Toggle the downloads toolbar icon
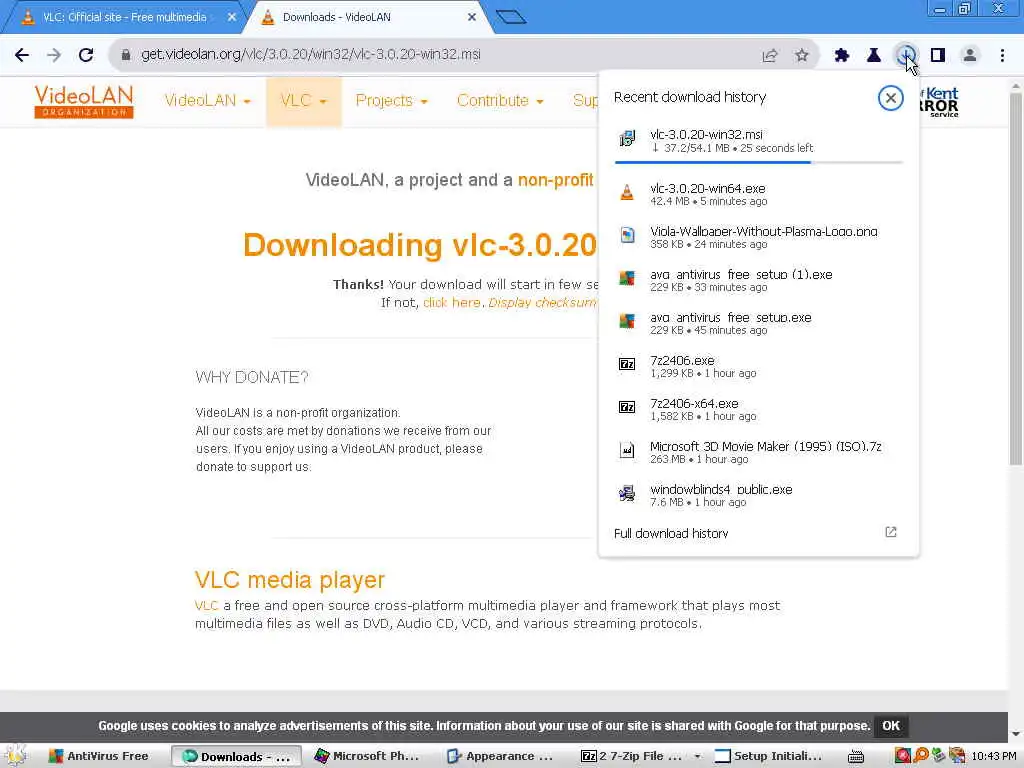The height and width of the screenshot is (768, 1024). (906, 56)
